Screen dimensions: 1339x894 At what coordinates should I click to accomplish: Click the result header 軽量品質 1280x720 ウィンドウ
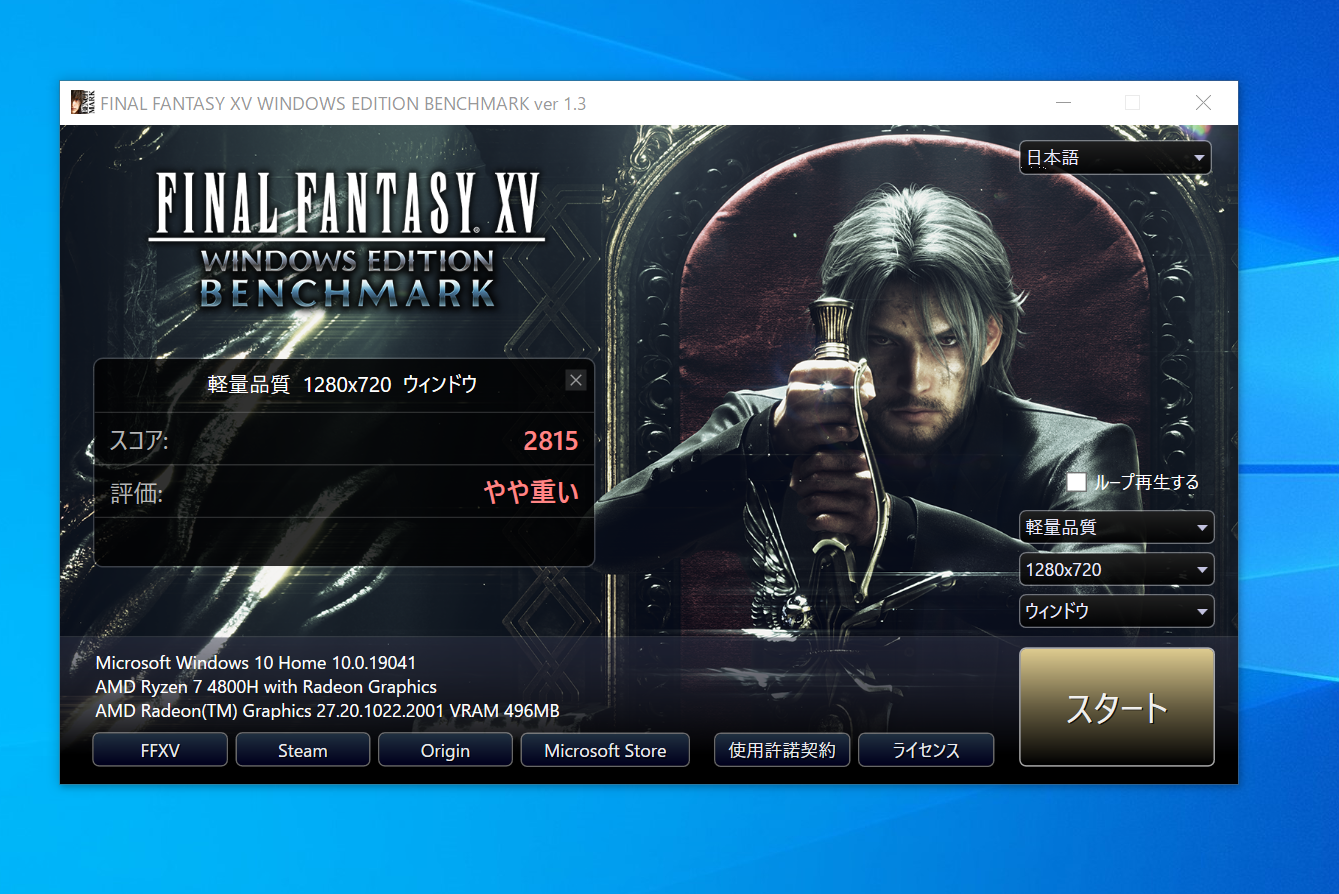342,384
